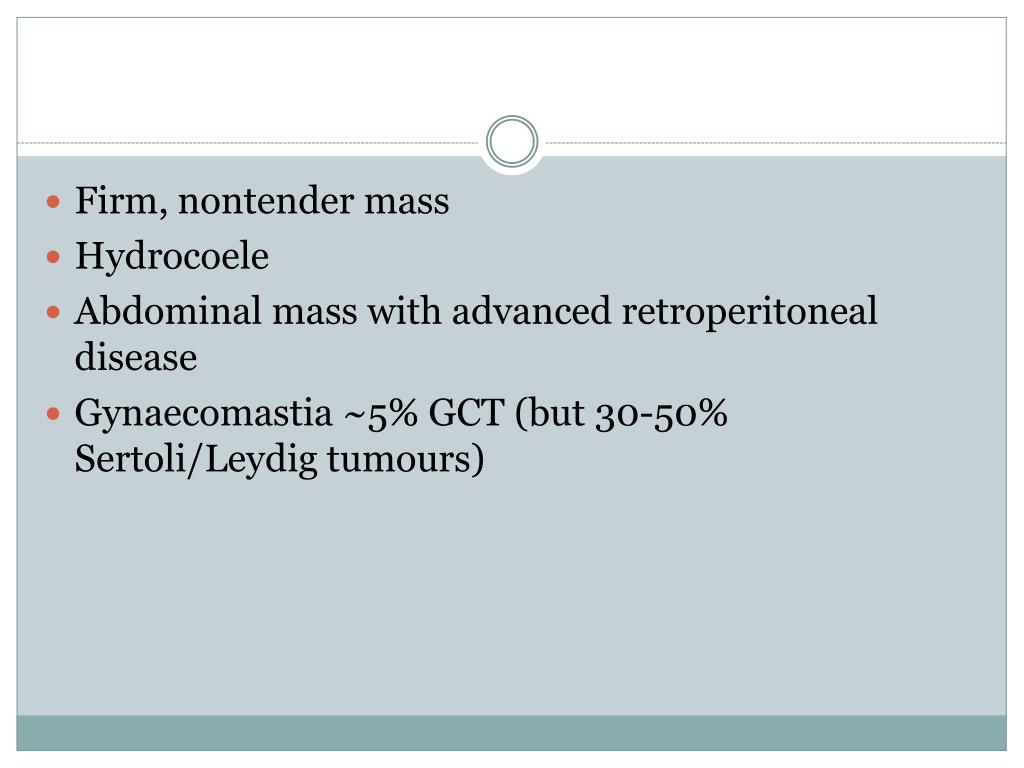This screenshot has height=768, width=1024.
Task: Click the word 'Abdominal'
Action: coord(168,311)
